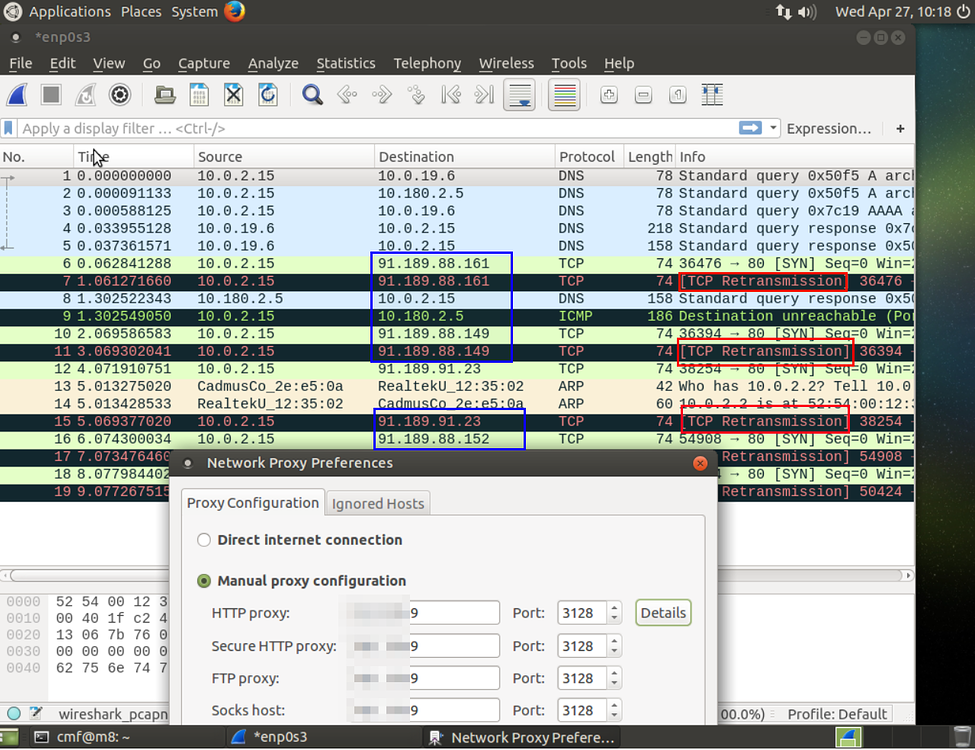The height and width of the screenshot is (750, 975).
Task: Reset text to normal size
Action: [x=677, y=95]
